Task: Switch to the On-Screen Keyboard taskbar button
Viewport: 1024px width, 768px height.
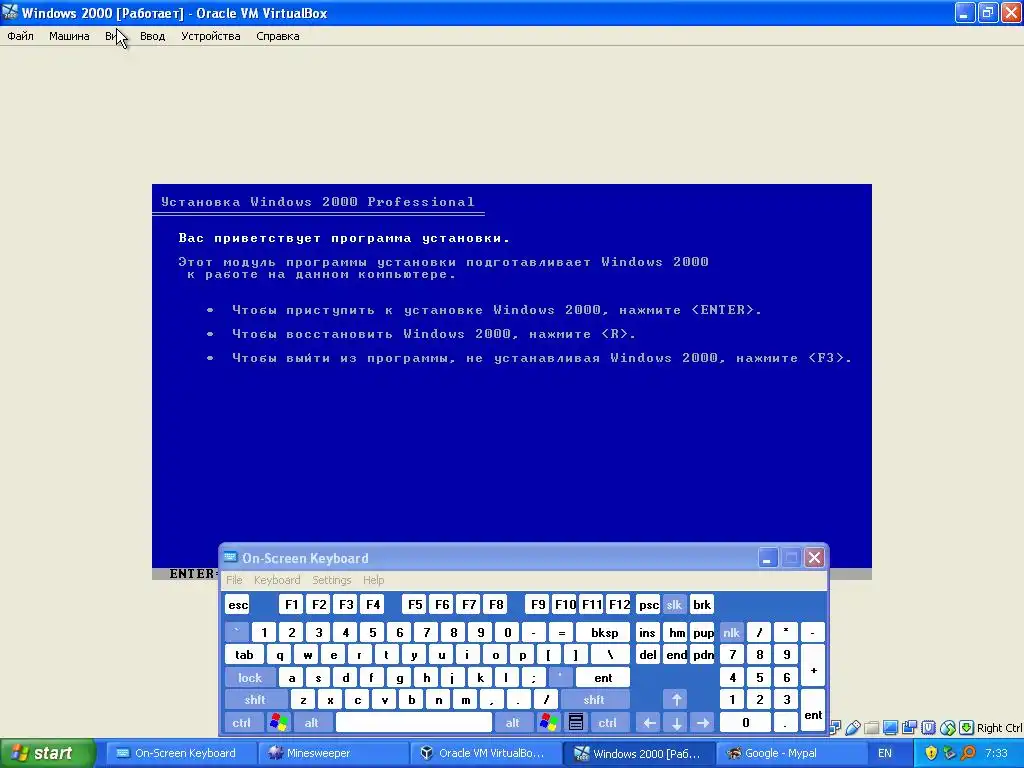Action: 180,753
